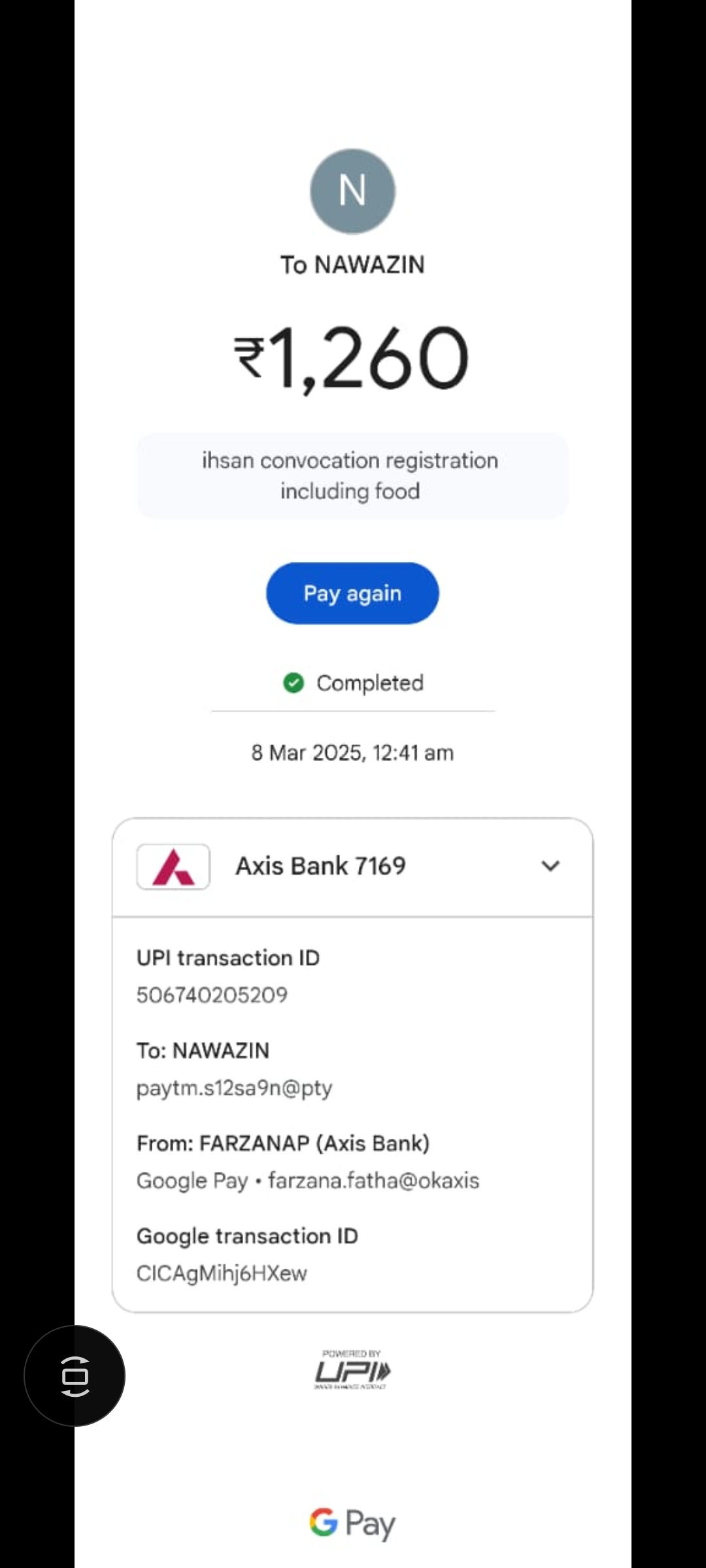The height and width of the screenshot is (1568, 706).
Task: Click the Axis Bank 7169 account label
Action: [320, 866]
